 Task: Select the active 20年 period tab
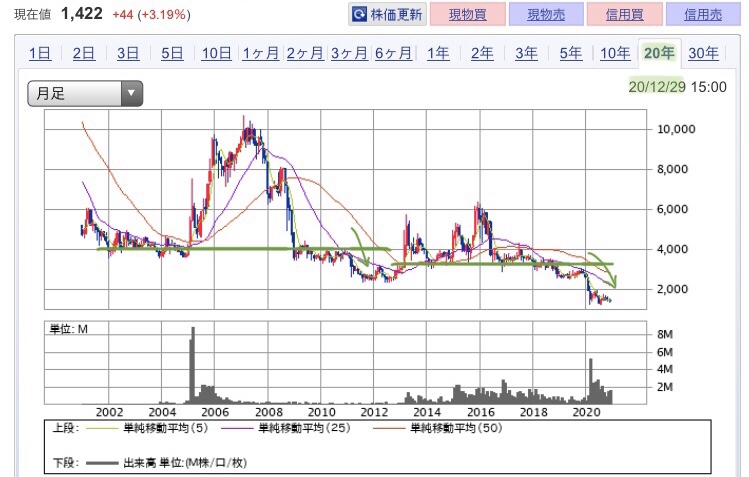(x=659, y=53)
